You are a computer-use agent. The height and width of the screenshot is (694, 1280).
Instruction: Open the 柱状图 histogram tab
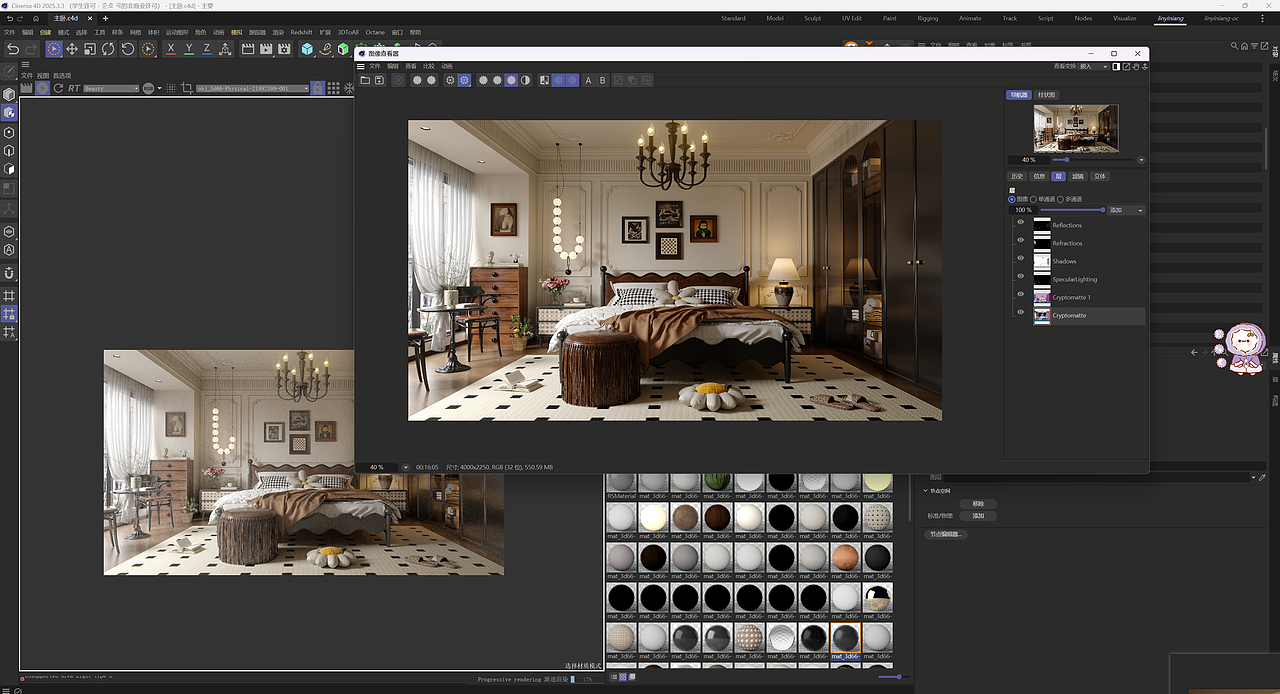[x=1047, y=95]
